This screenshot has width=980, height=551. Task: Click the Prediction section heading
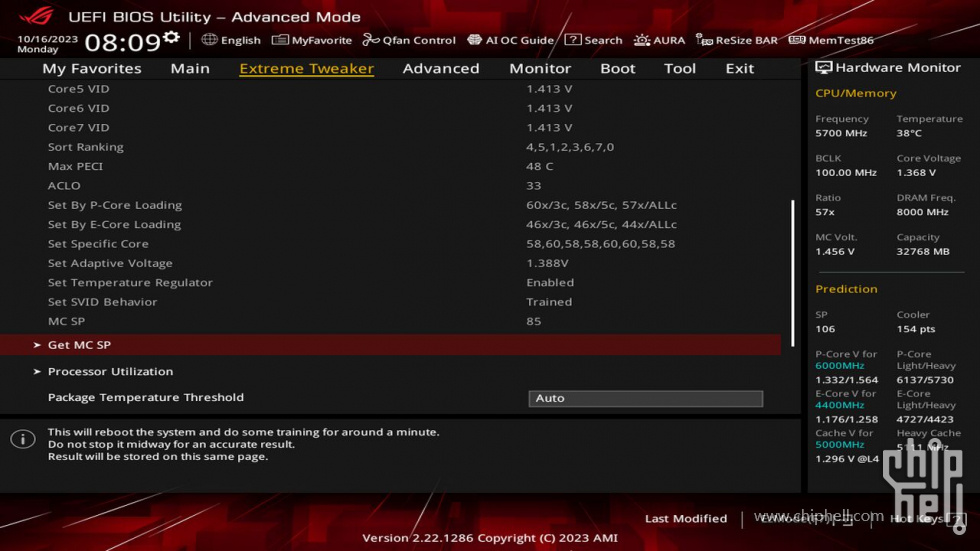tap(846, 289)
